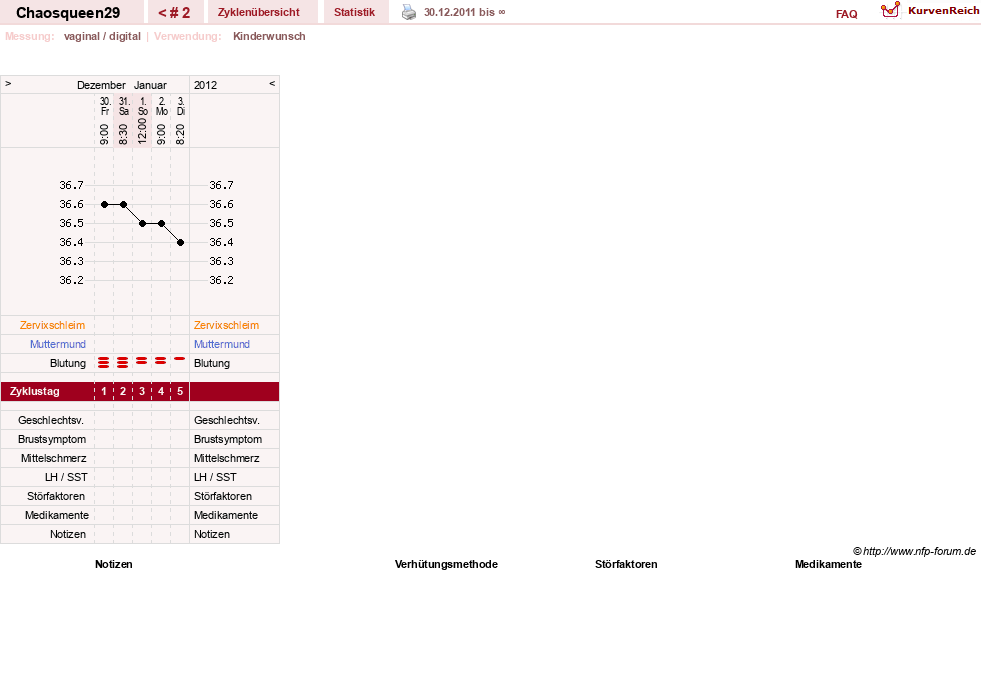This screenshot has height=683, width=981.
Task: Click the nfp-forum.de copyright link
Action: point(914,551)
